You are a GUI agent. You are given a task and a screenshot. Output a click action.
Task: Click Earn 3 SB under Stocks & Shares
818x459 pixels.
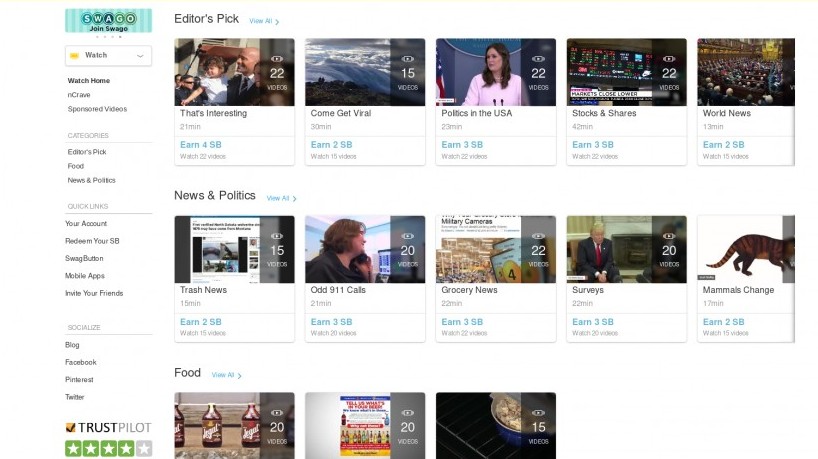tap(593, 145)
